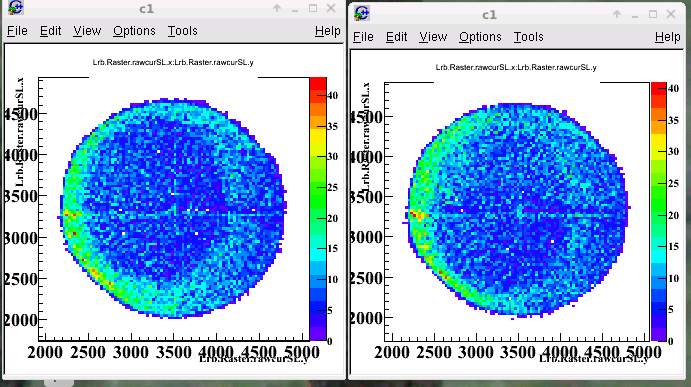
Task: Open the Options menu in the right canvas
Action: click(480, 37)
